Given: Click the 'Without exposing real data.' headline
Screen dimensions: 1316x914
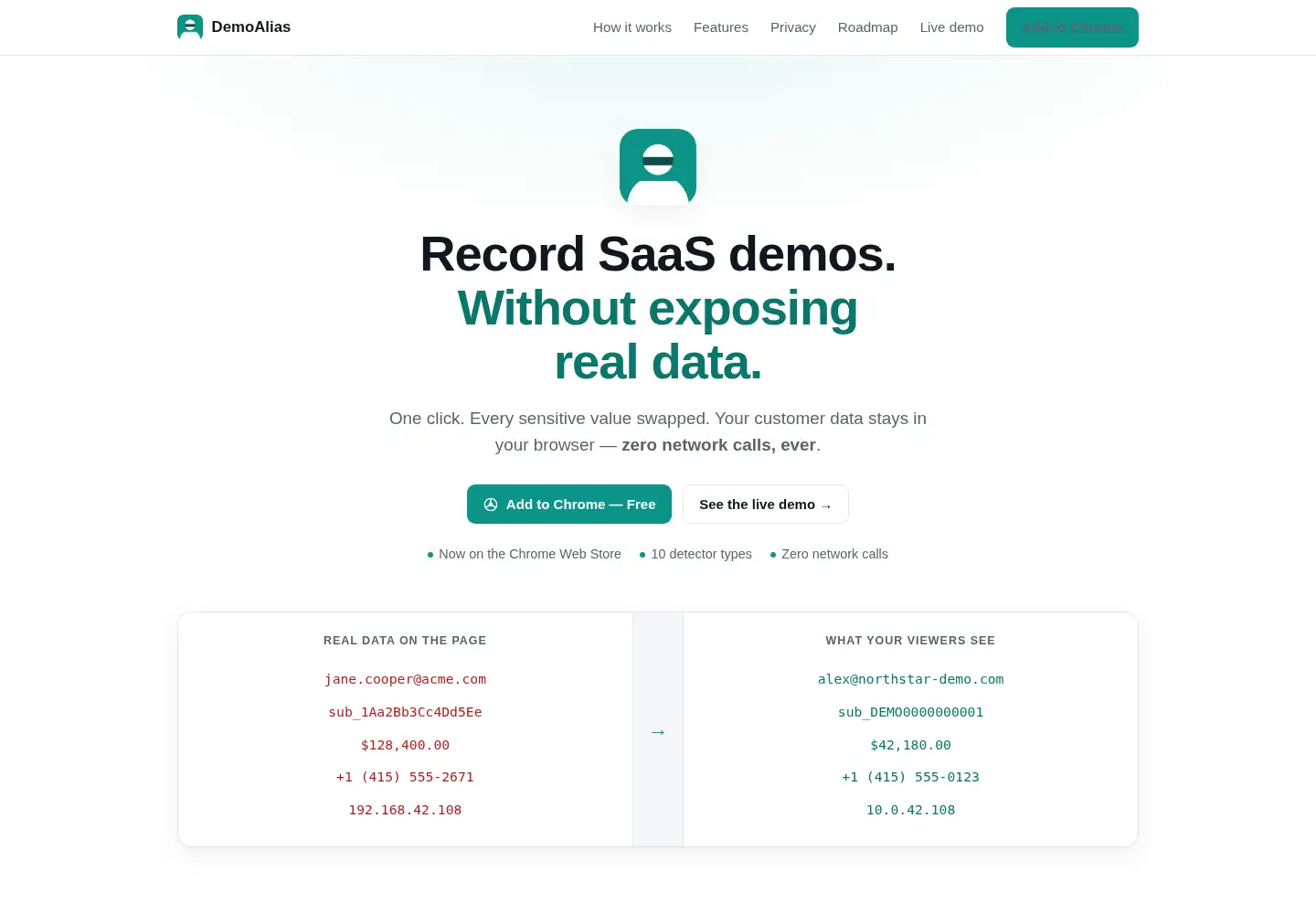Looking at the screenshot, I should tap(658, 335).
